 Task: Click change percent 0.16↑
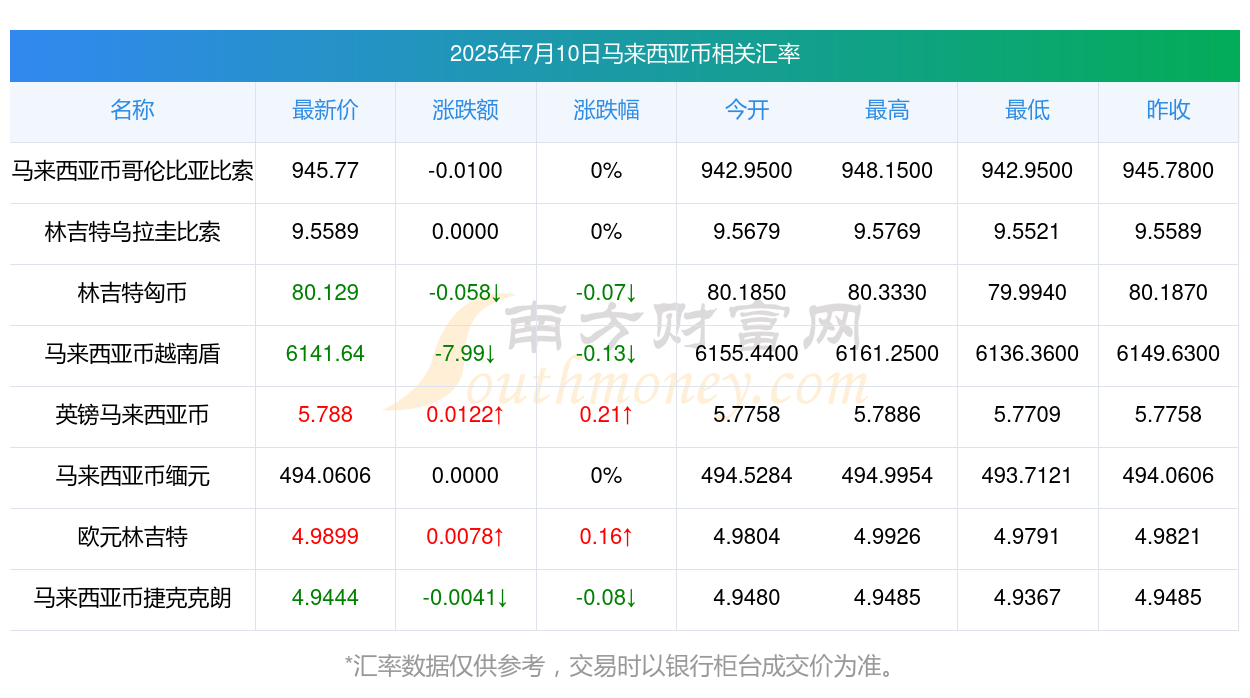point(606,537)
